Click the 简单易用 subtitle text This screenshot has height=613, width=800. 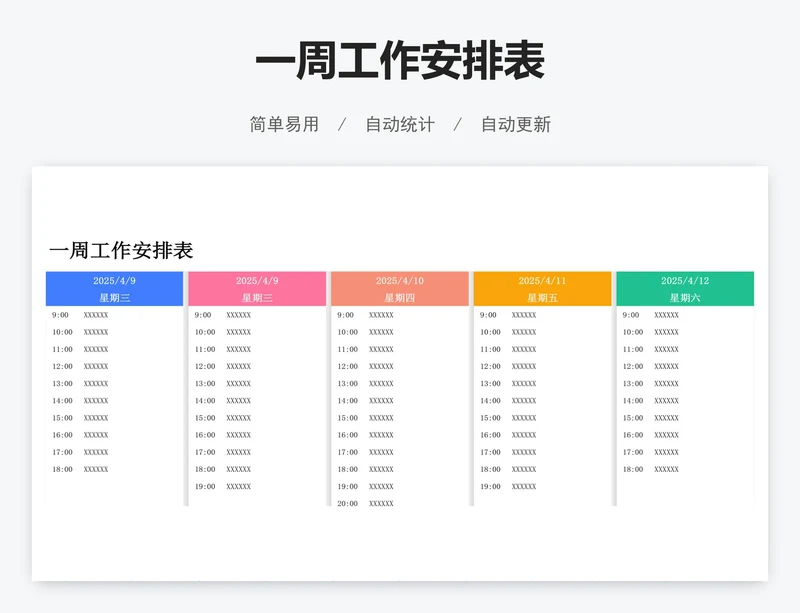284,124
